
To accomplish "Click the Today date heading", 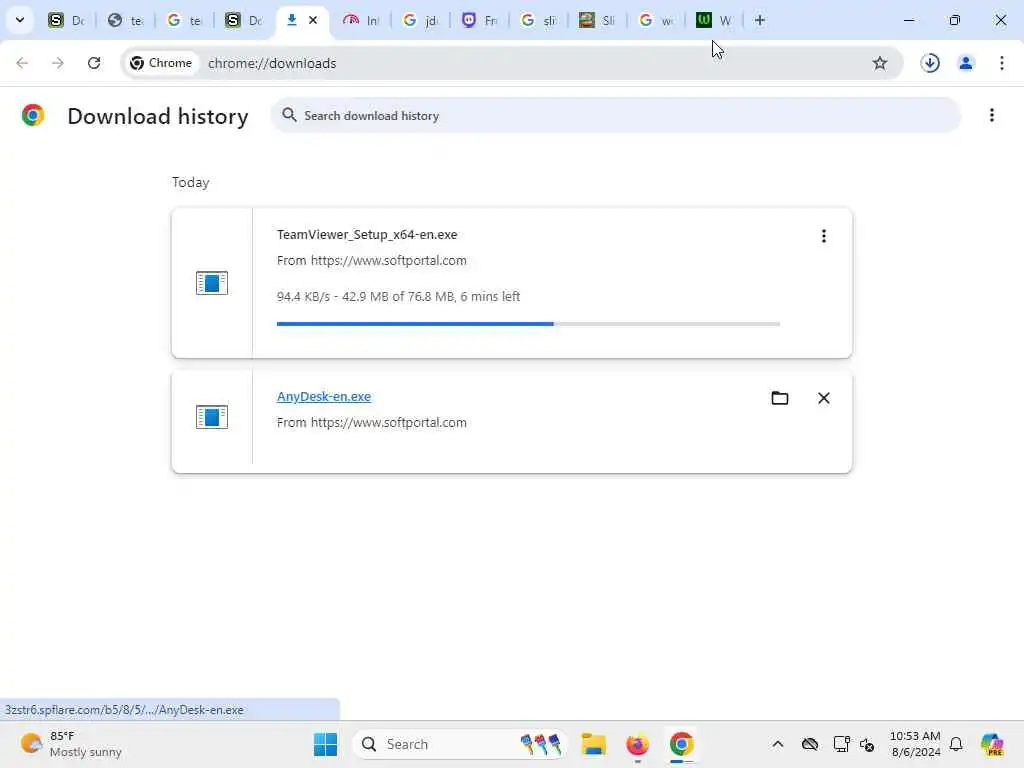I will (x=191, y=182).
